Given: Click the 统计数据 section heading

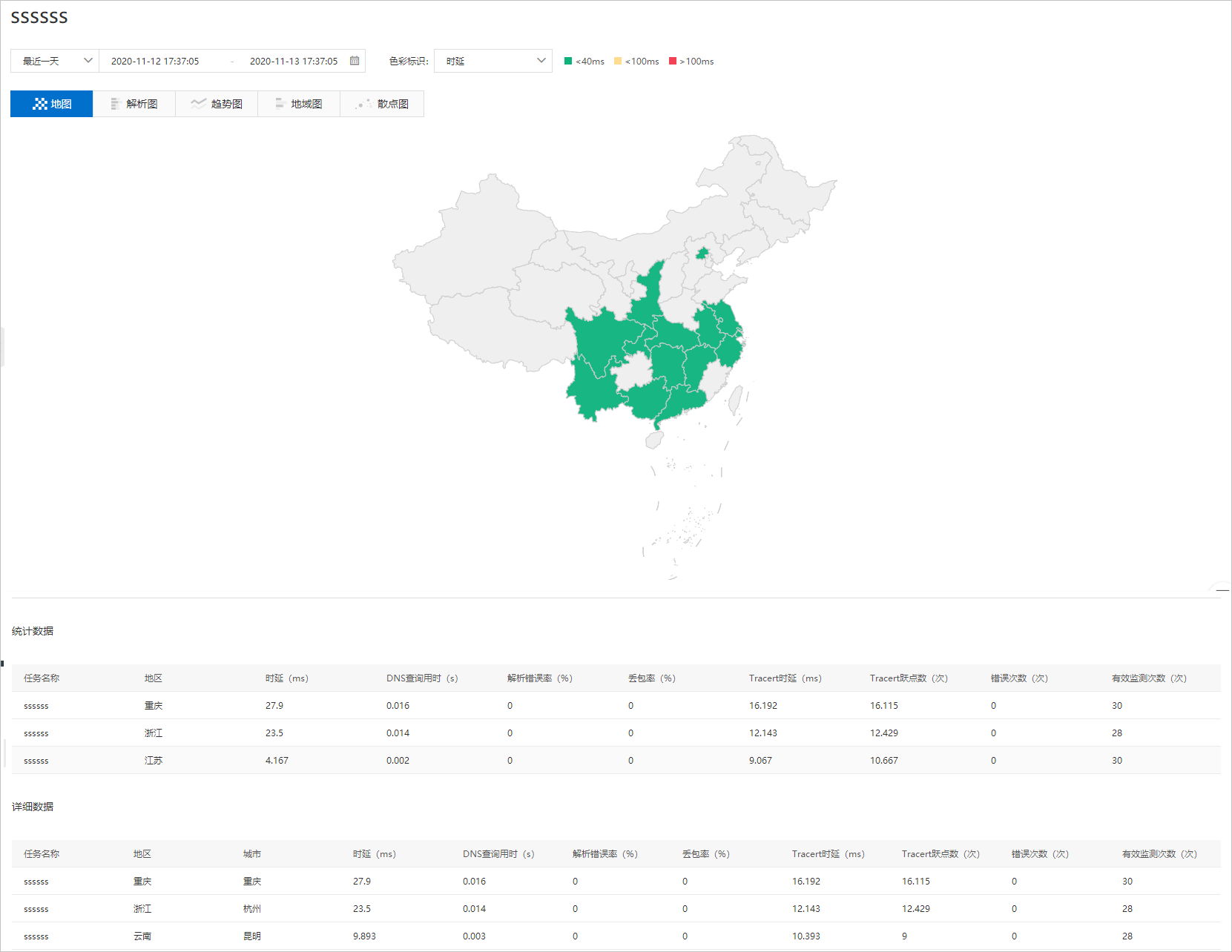Looking at the screenshot, I should coord(33,631).
